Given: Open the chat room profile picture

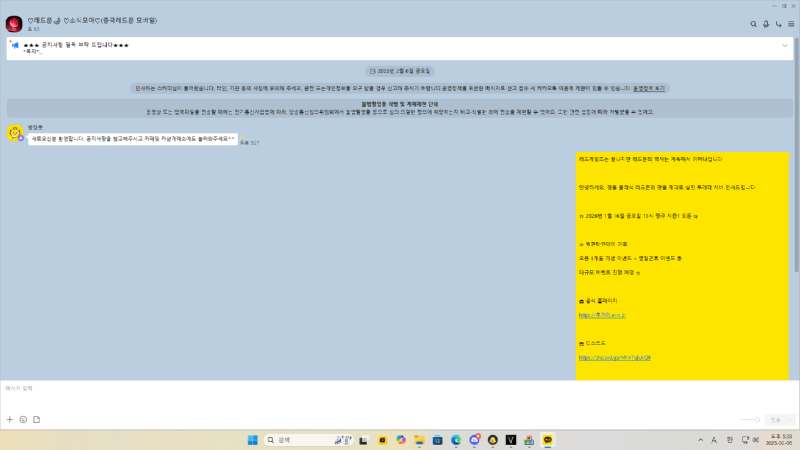Looking at the screenshot, I should tap(14, 24).
